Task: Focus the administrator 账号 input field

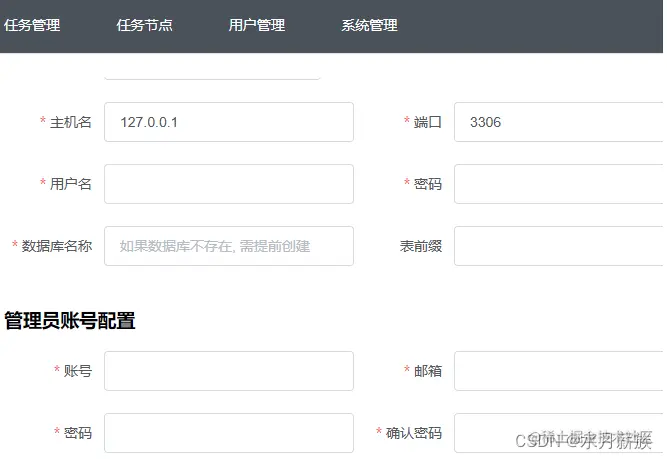Action: point(229,371)
